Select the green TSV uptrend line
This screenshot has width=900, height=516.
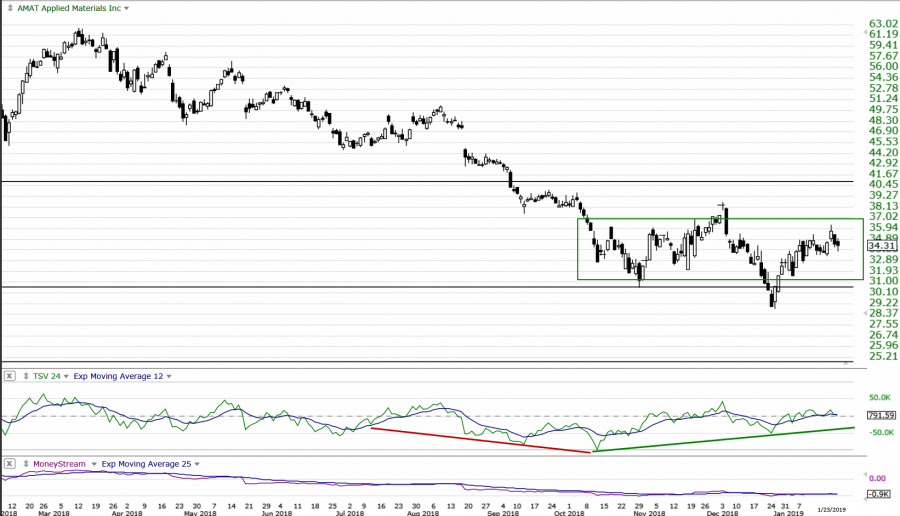tap(723, 440)
